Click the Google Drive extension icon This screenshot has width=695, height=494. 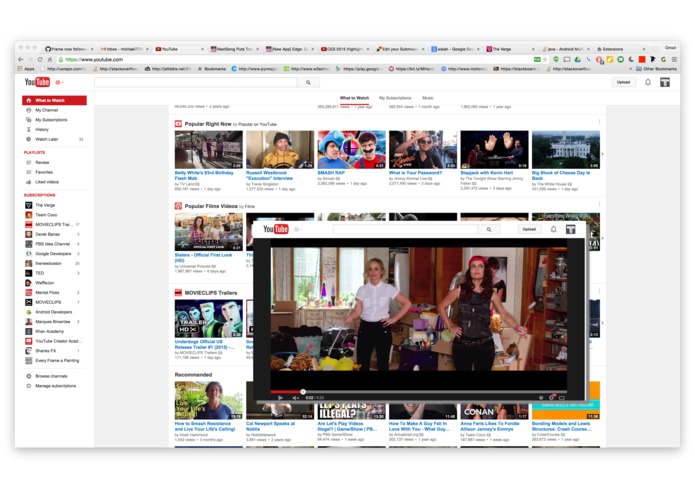click(x=578, y=59)
